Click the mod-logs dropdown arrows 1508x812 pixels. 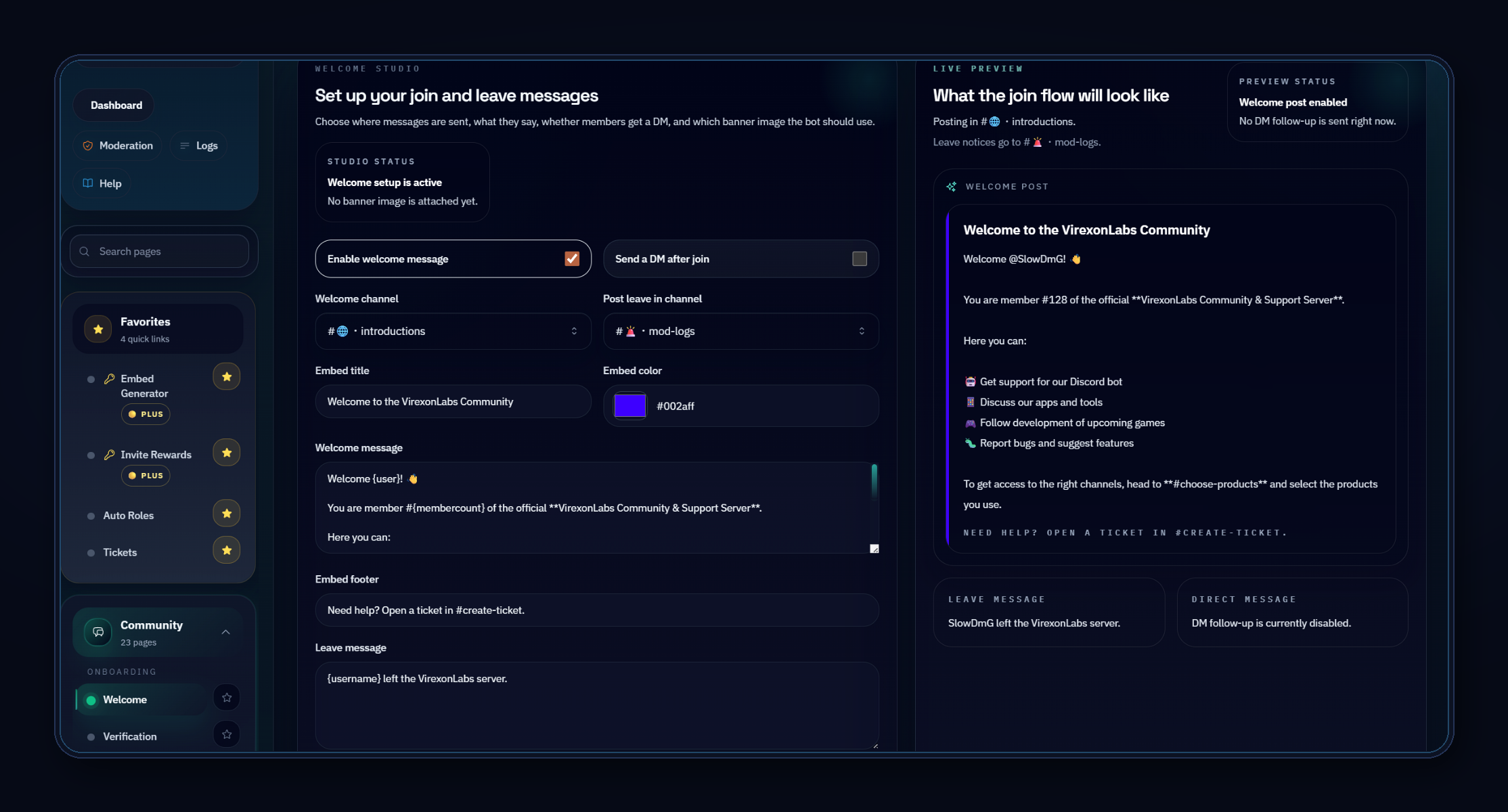(862, 331)
